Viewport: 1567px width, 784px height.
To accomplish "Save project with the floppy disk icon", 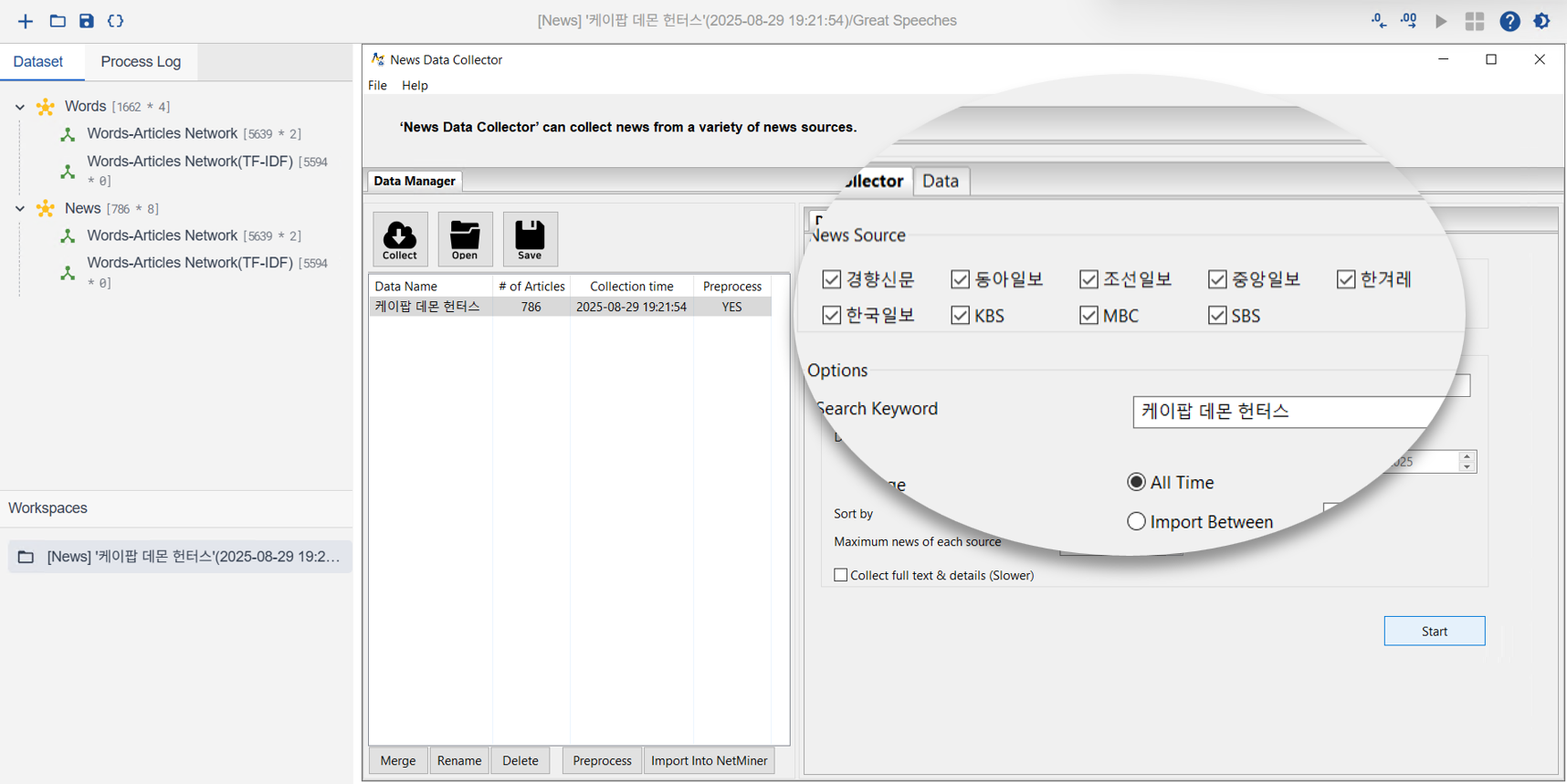I will pos(87,21).
